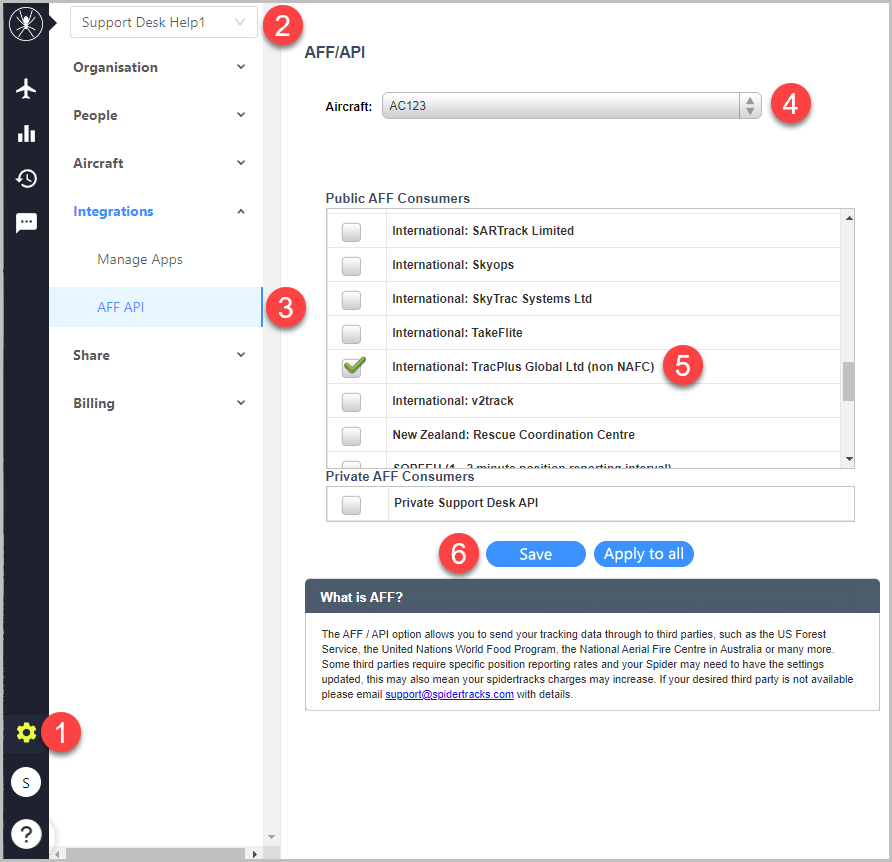Tick the International Skyops checkbox
The image size is (892, 862).
click(x=351, y=266)
